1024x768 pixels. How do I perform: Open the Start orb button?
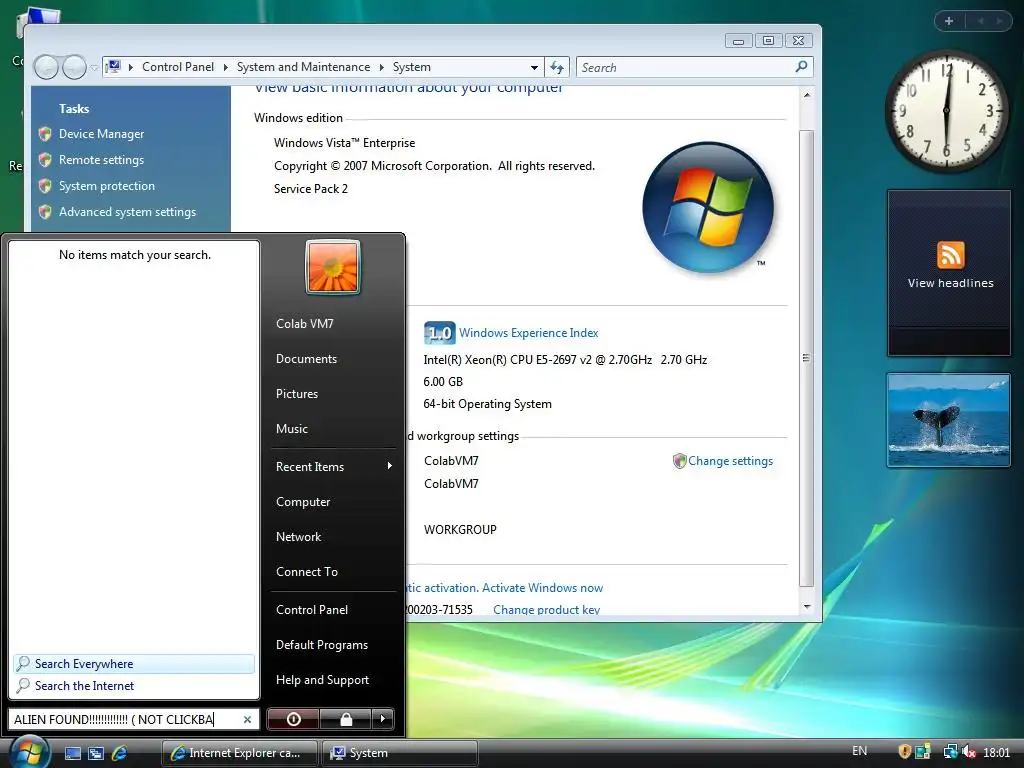pos(29,752)
